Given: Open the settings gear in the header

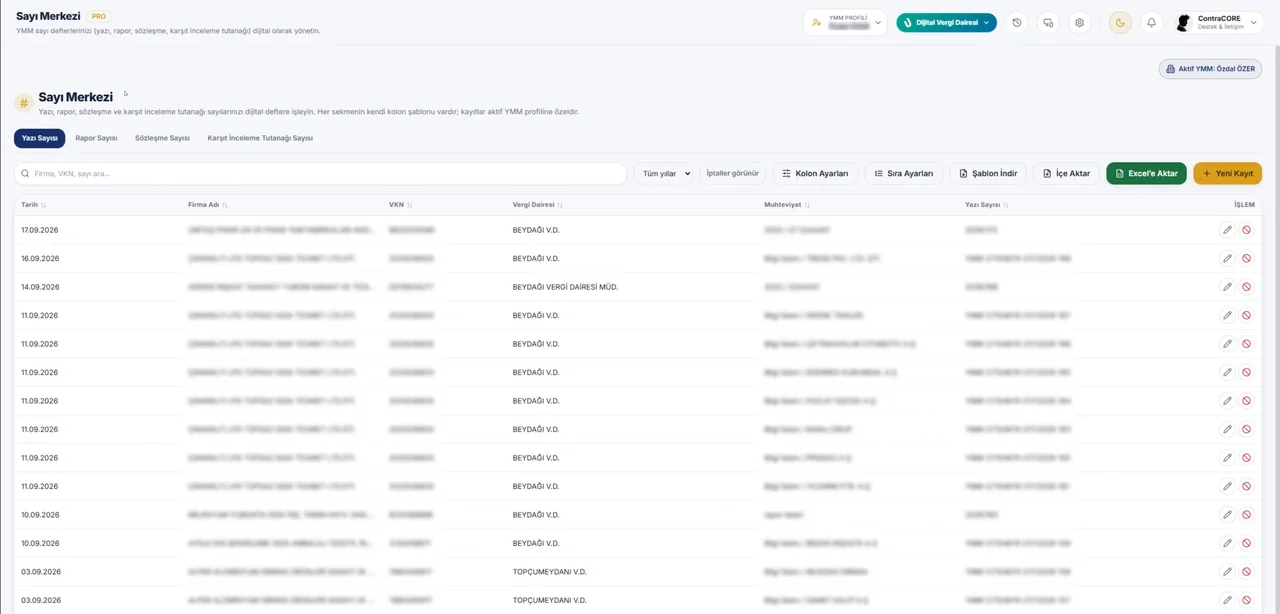Looking at the screenshot, I should (x=1079, y=22).
